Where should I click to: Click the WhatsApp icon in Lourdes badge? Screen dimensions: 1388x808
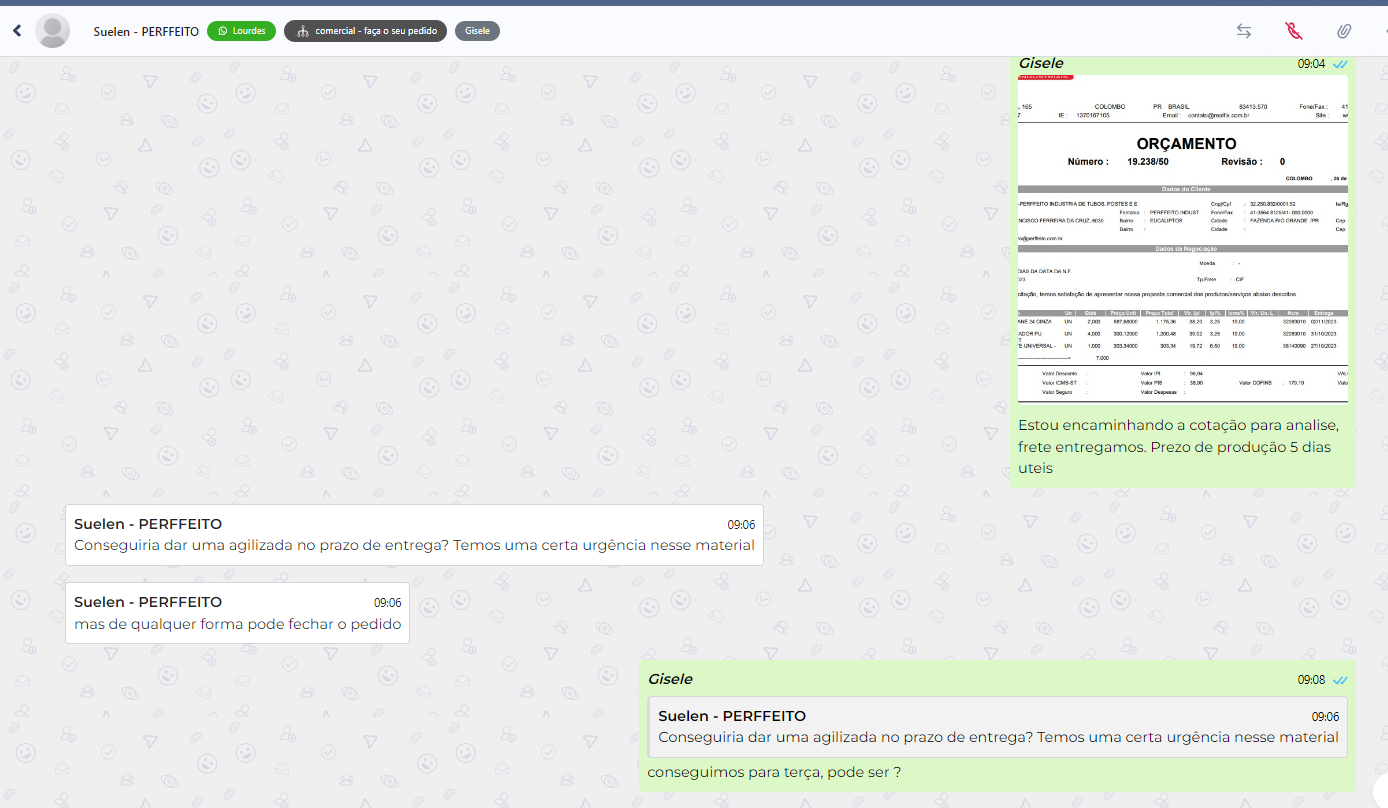(x=222, y=31)
